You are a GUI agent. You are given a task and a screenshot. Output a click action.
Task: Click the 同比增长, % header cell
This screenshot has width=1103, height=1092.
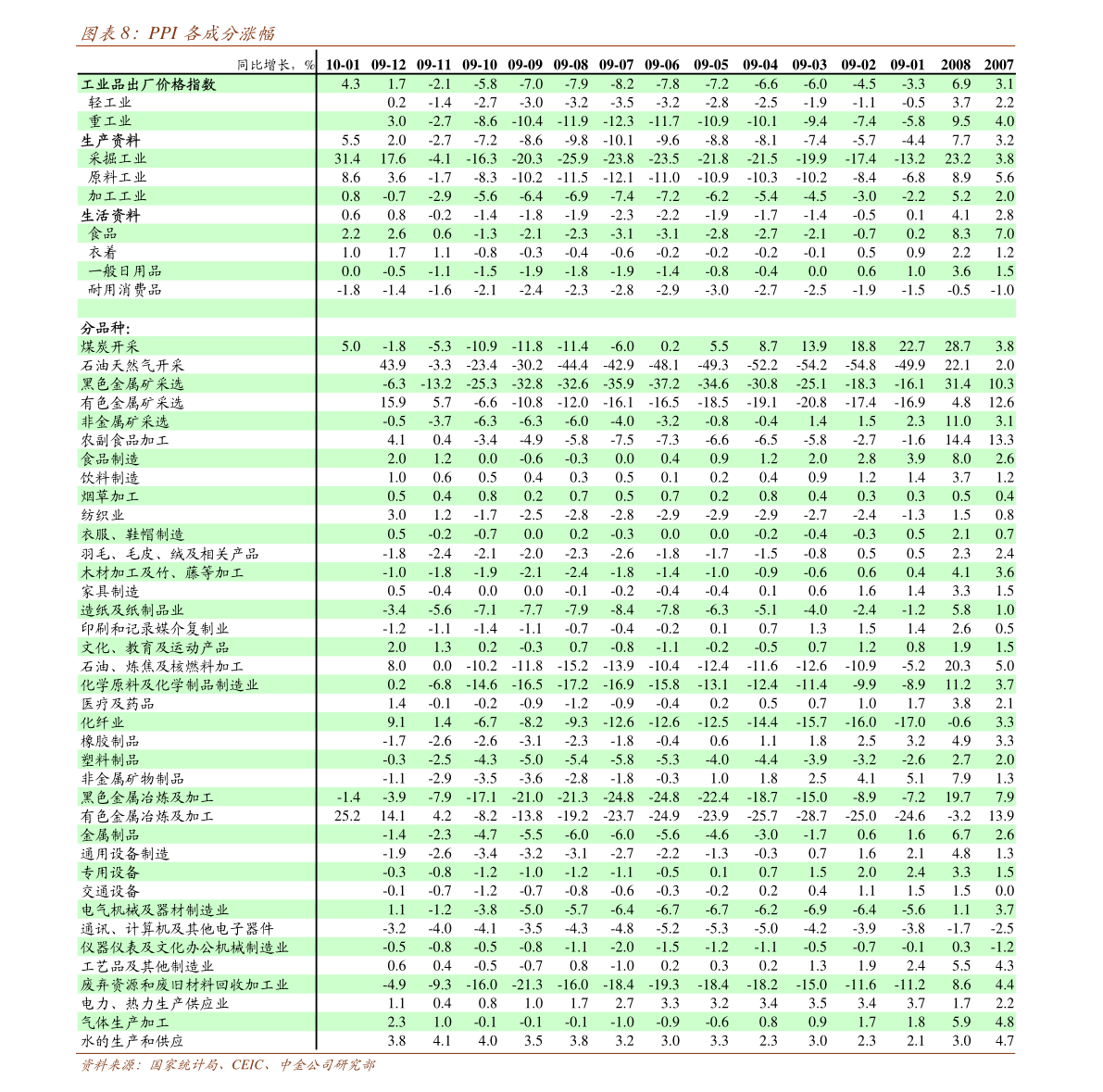pos(275,64)
